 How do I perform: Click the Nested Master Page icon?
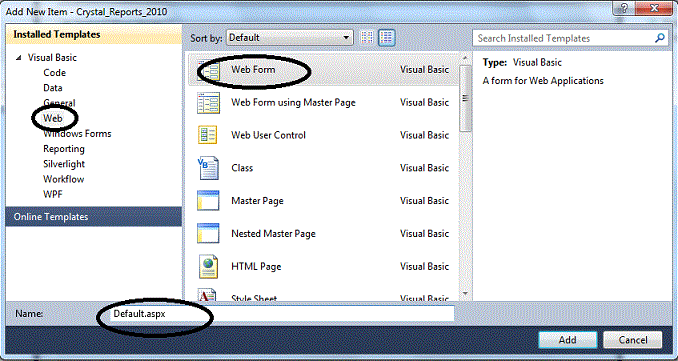coord(208,233)
